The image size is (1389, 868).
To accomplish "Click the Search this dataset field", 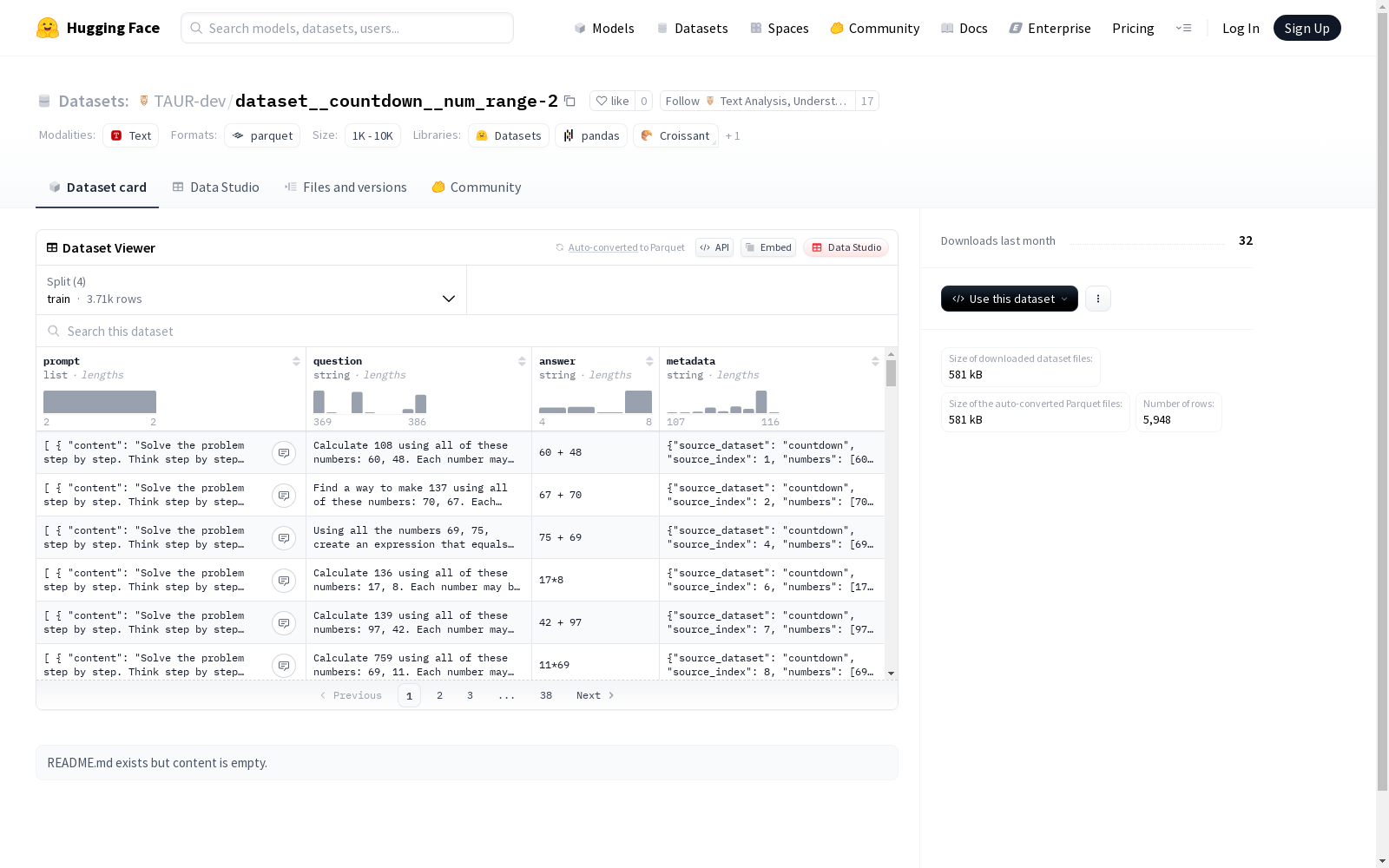I will pyautogui.click(x=467, y=331).
